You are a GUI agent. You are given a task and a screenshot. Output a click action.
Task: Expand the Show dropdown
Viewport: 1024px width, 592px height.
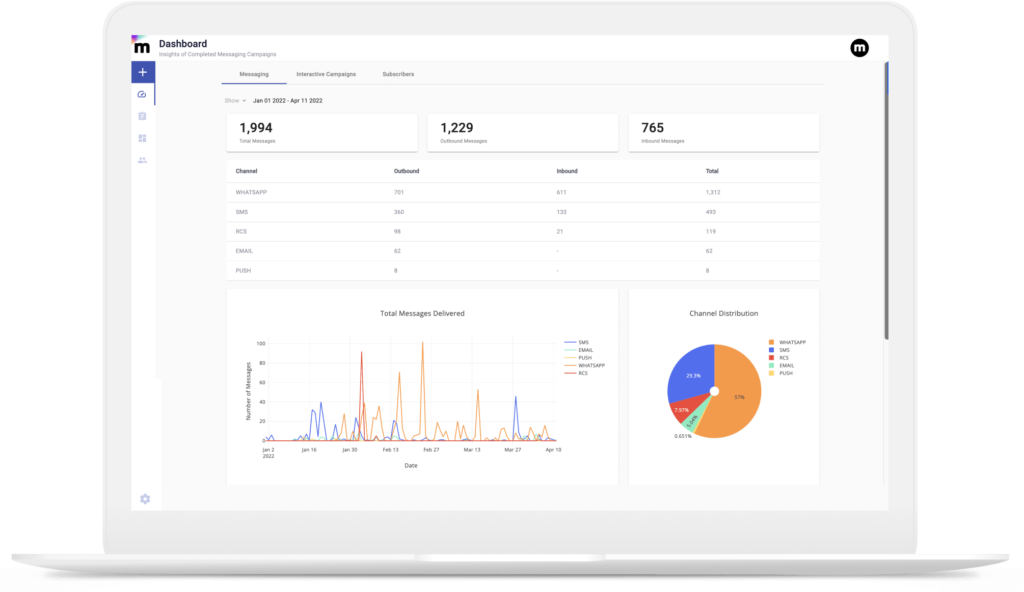235,101
